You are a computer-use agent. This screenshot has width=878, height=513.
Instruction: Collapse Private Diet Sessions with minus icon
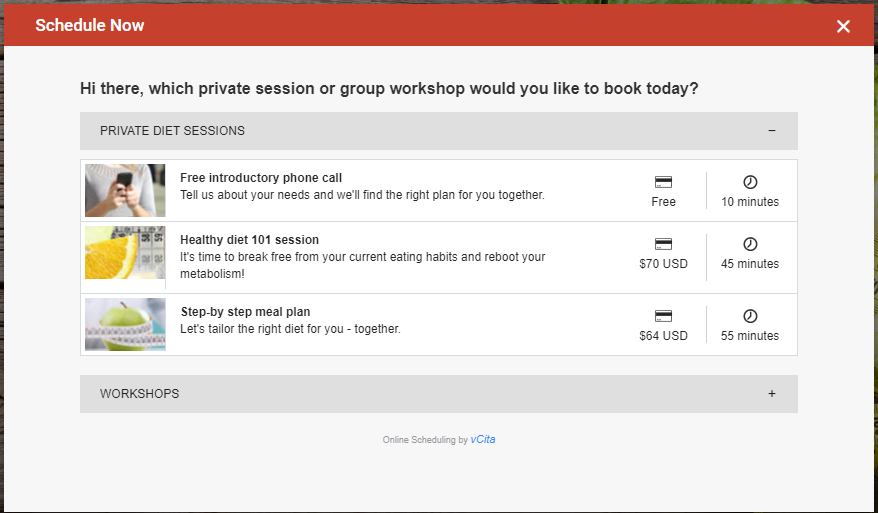point(772,130)
